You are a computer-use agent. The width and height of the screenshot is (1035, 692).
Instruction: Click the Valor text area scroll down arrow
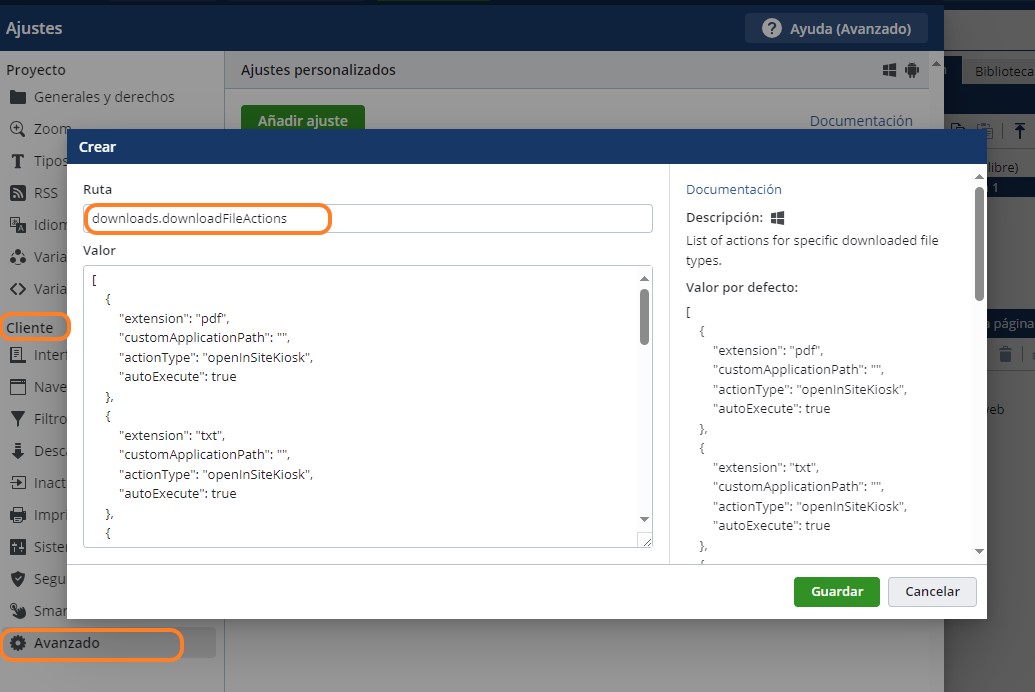pyautogui.click(x=645, y=519)
